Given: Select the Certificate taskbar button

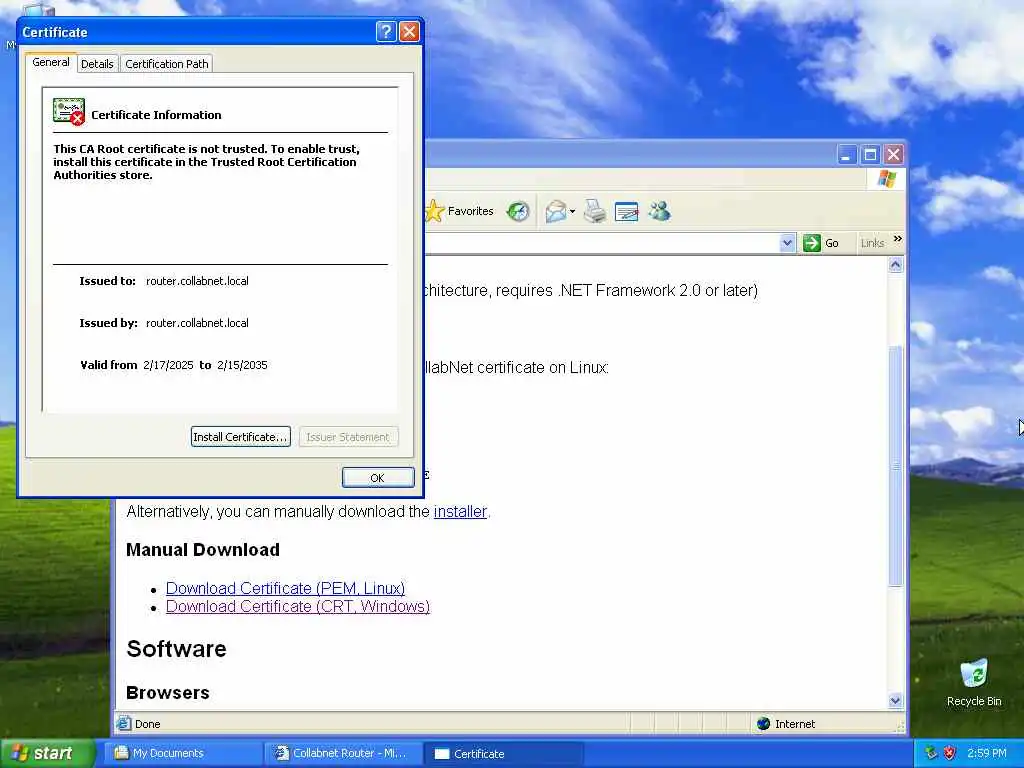Looking at the screenshot, I should [503, 753].
